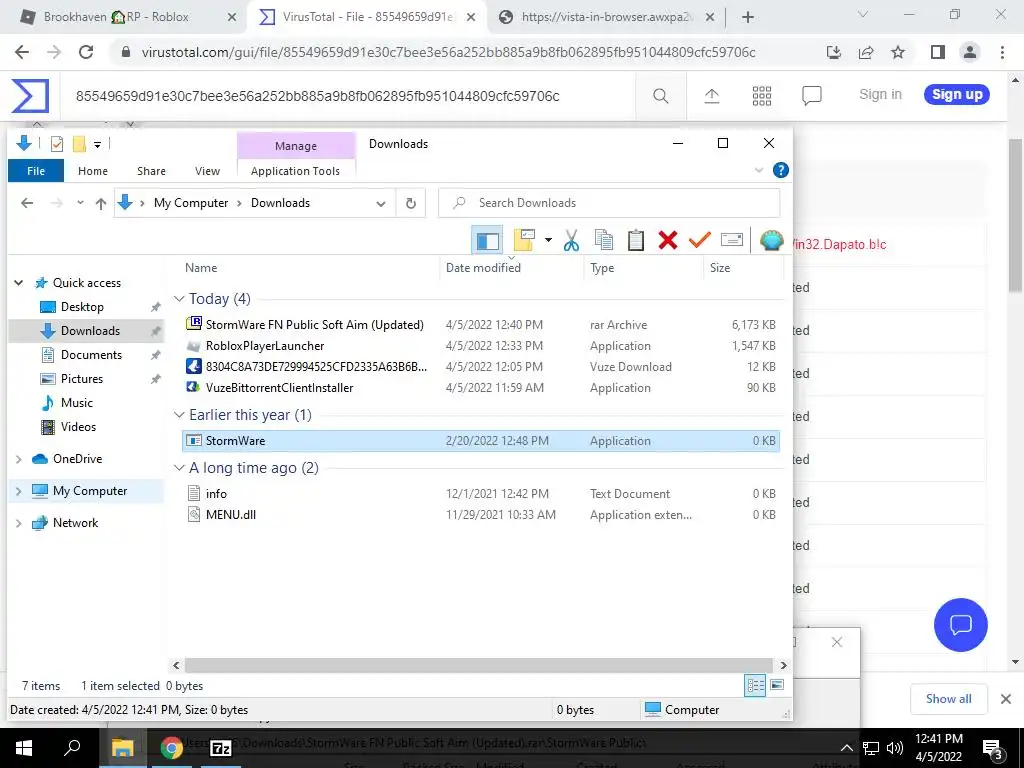1024x768 pixels.
Task: Click the shell icon in toolbar
Action: (x=771, y=240)
